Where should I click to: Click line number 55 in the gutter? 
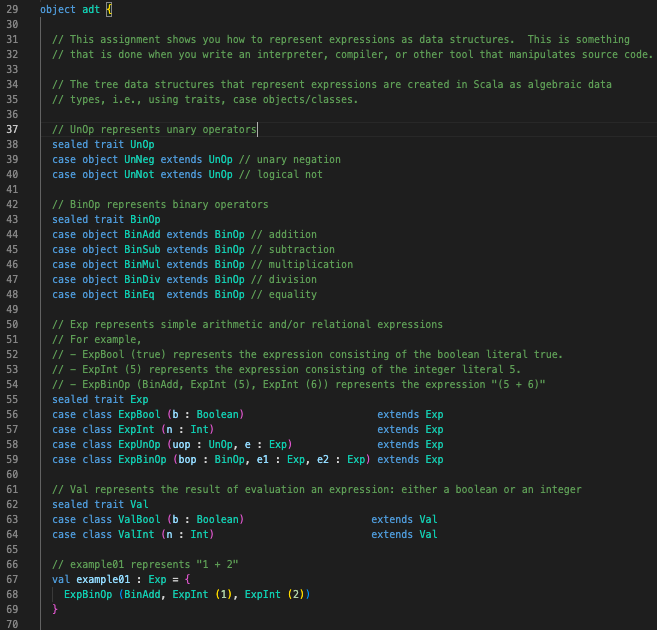tap(12, 399)
